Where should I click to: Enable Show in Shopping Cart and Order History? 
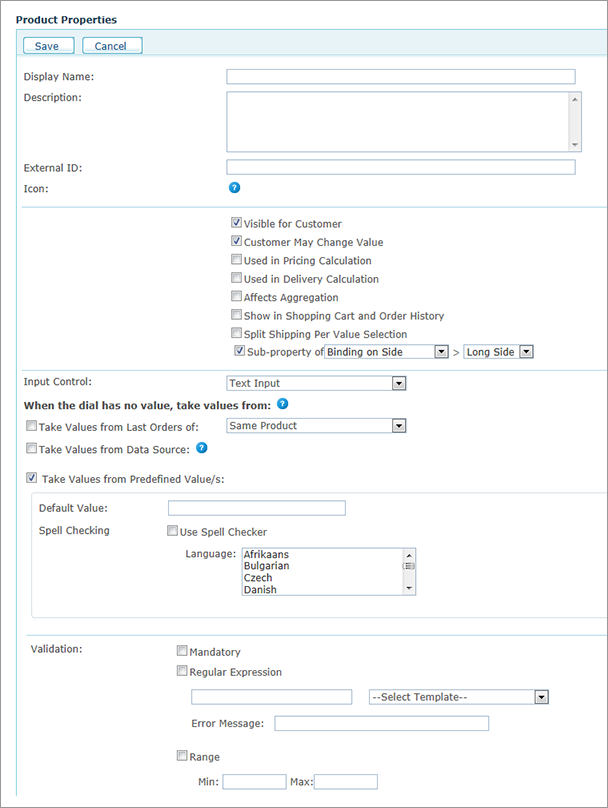[x=236, y=314]
